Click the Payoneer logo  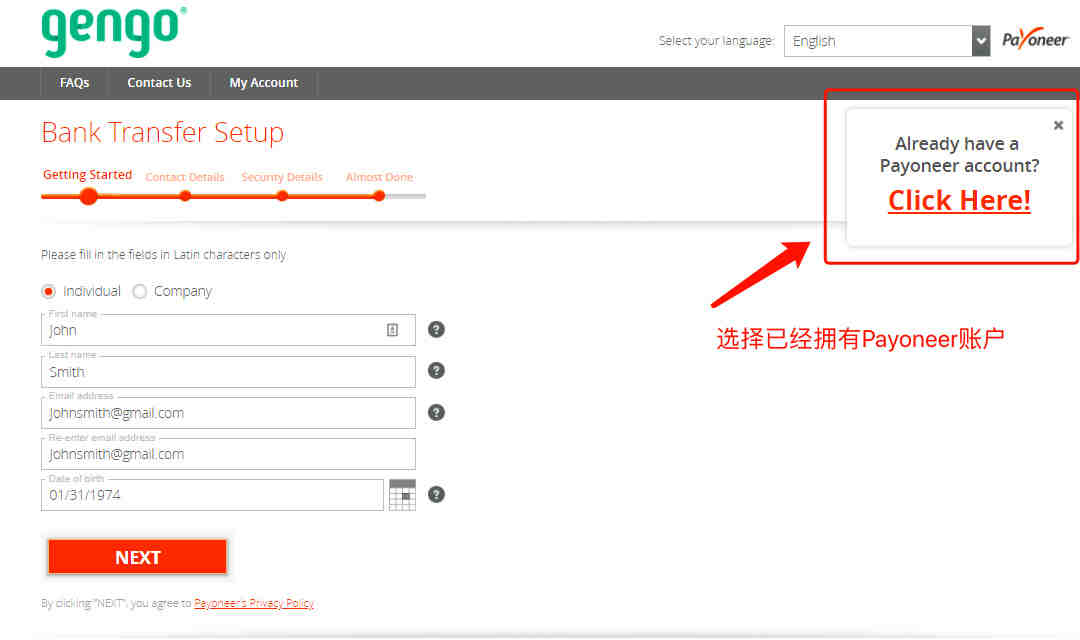click(x=1035, y=39)
